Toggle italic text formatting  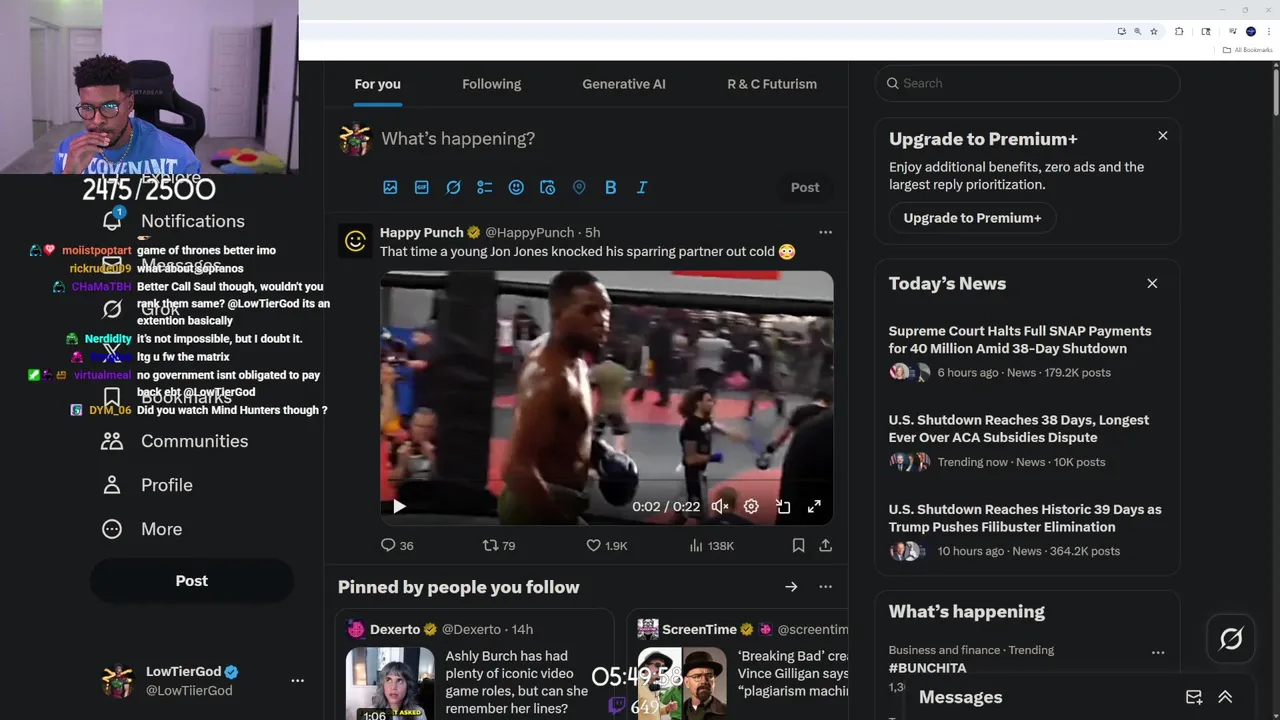coord(642,187)
